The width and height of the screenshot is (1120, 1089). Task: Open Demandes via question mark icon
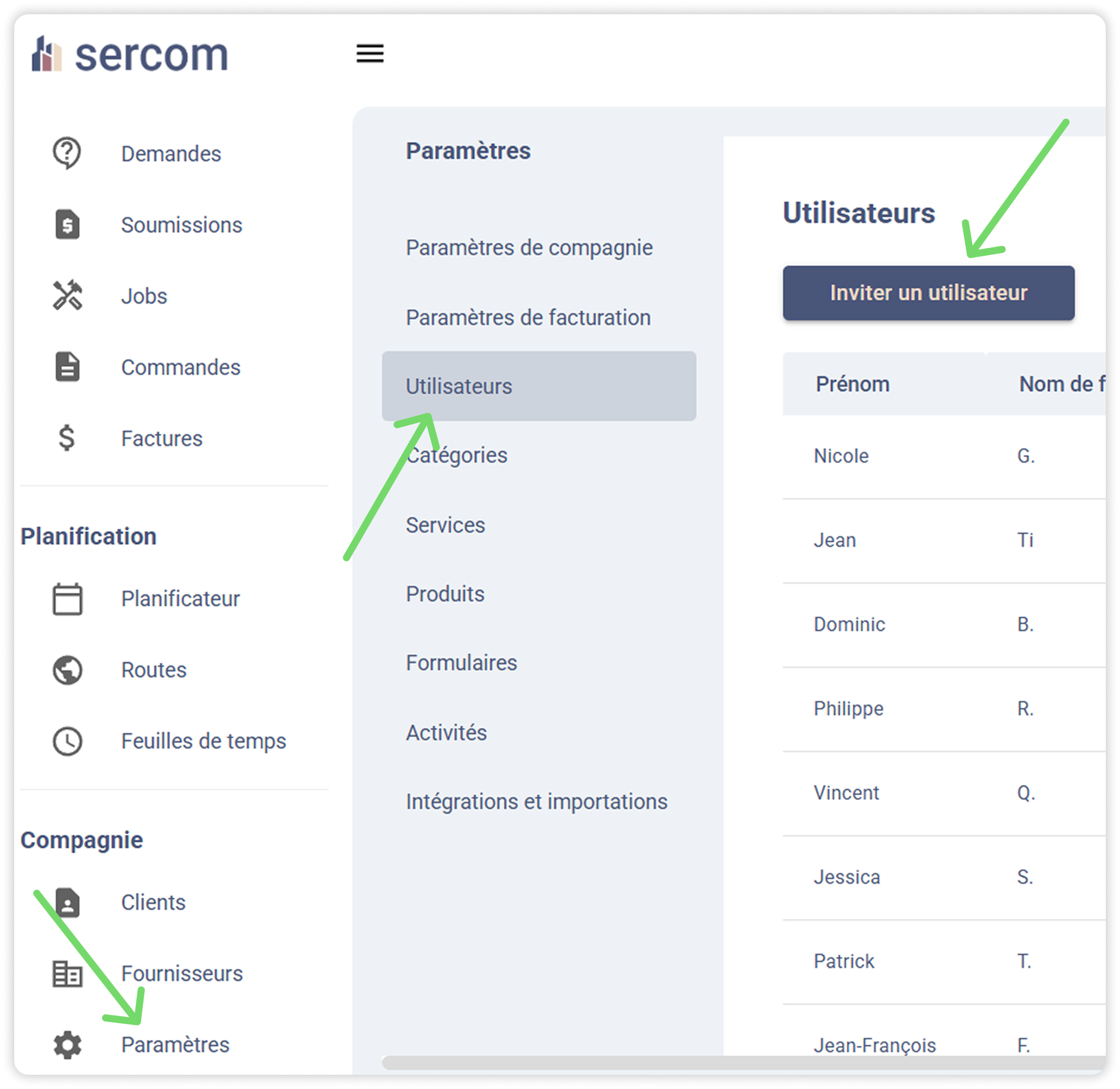click(67, 153)
